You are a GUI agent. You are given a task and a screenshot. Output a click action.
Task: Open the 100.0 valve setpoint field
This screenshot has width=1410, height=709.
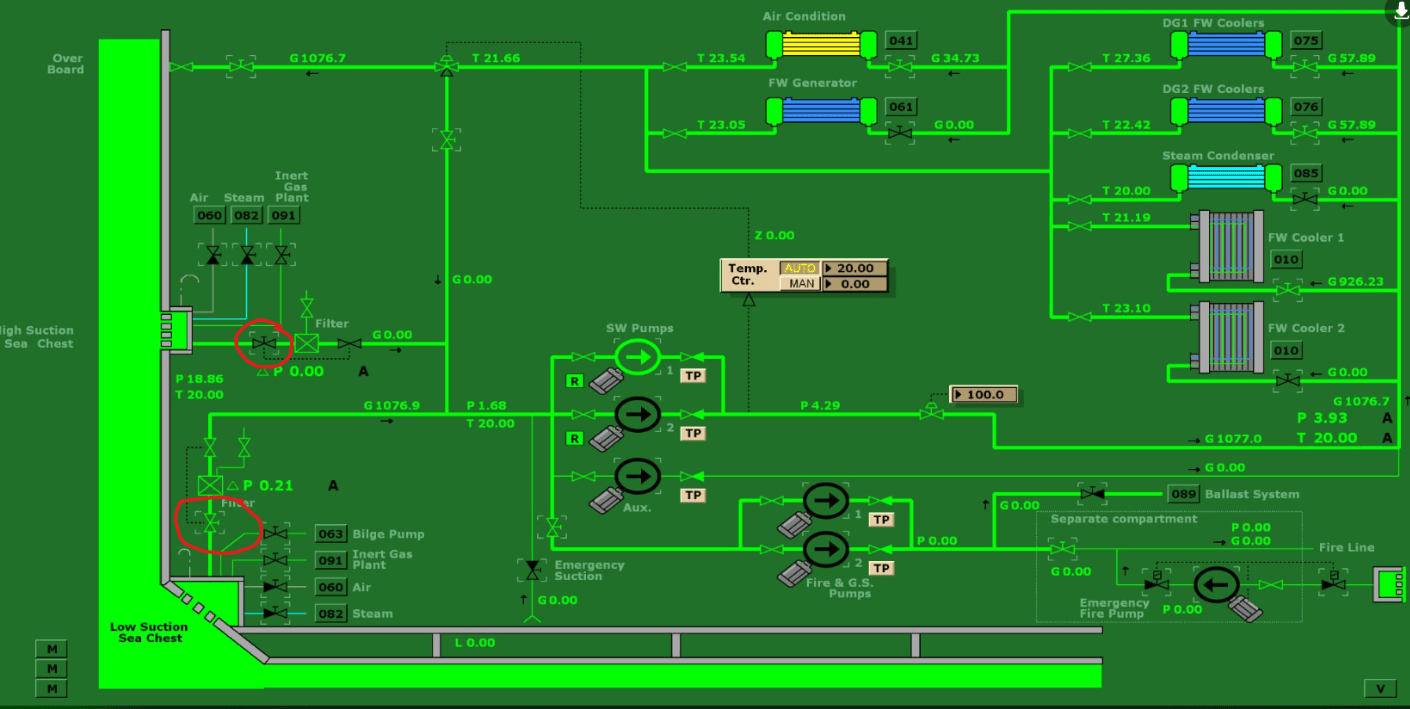click(983, 394)
